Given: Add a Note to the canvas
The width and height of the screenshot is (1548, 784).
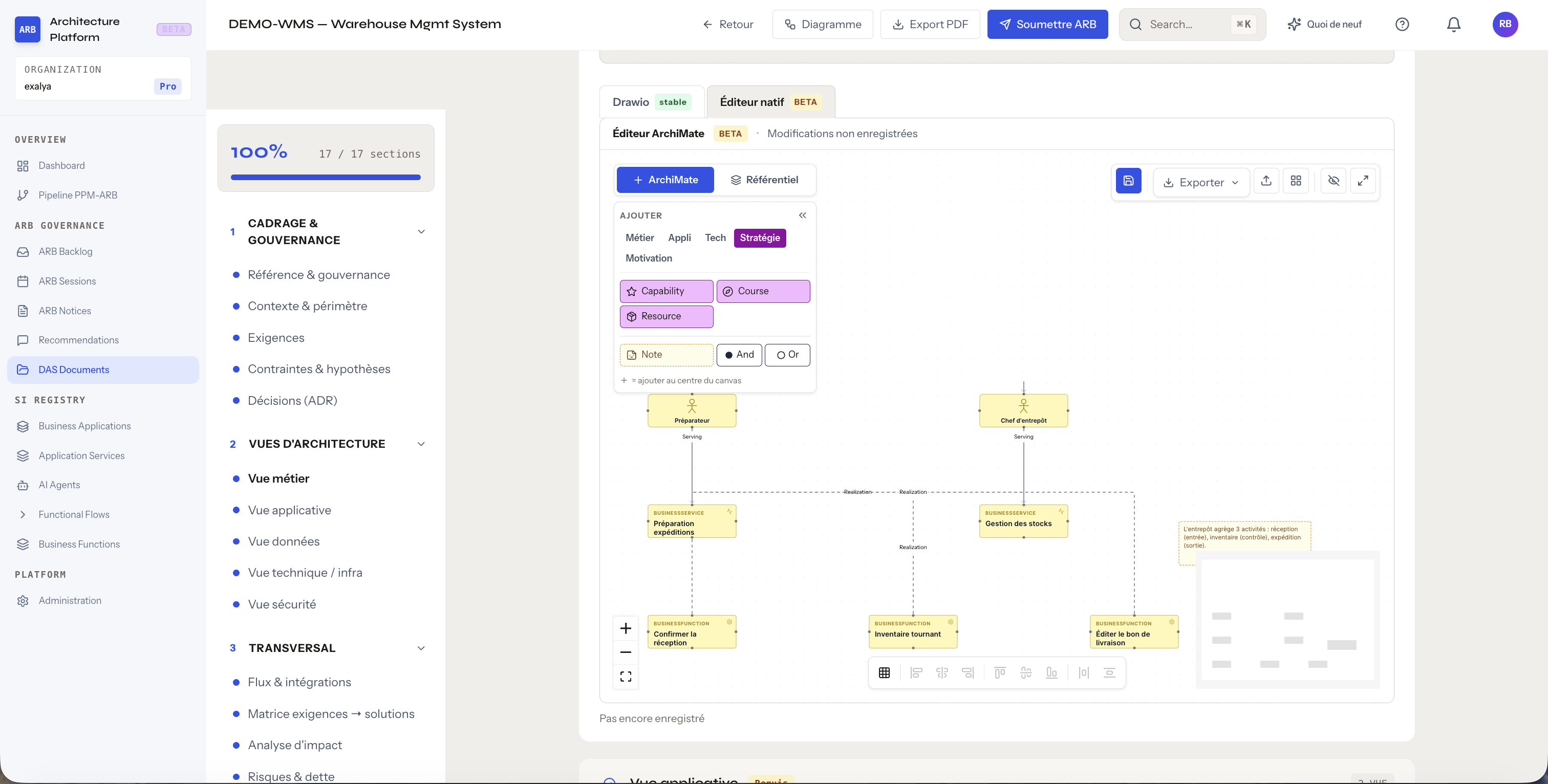Looking at the screenshot, I should [666, 355].
